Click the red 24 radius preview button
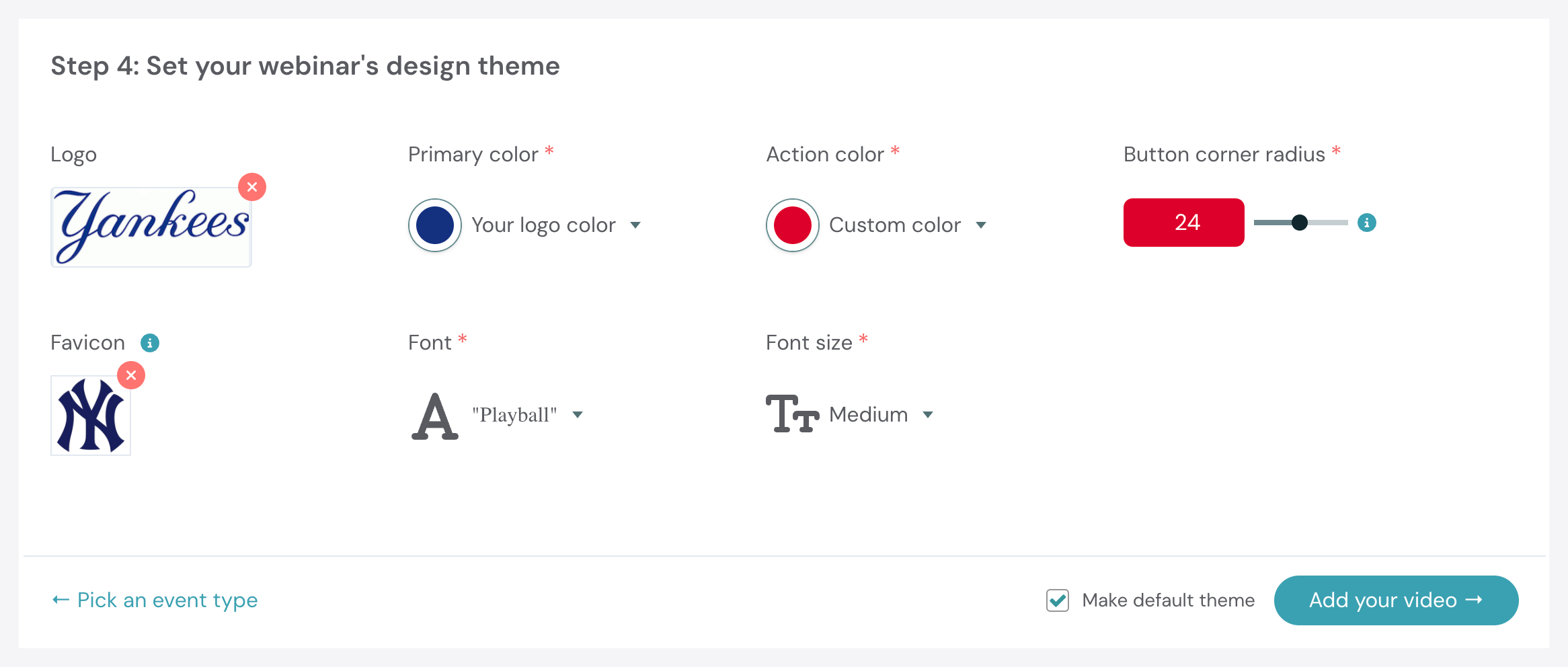 tap(1183, 223)
